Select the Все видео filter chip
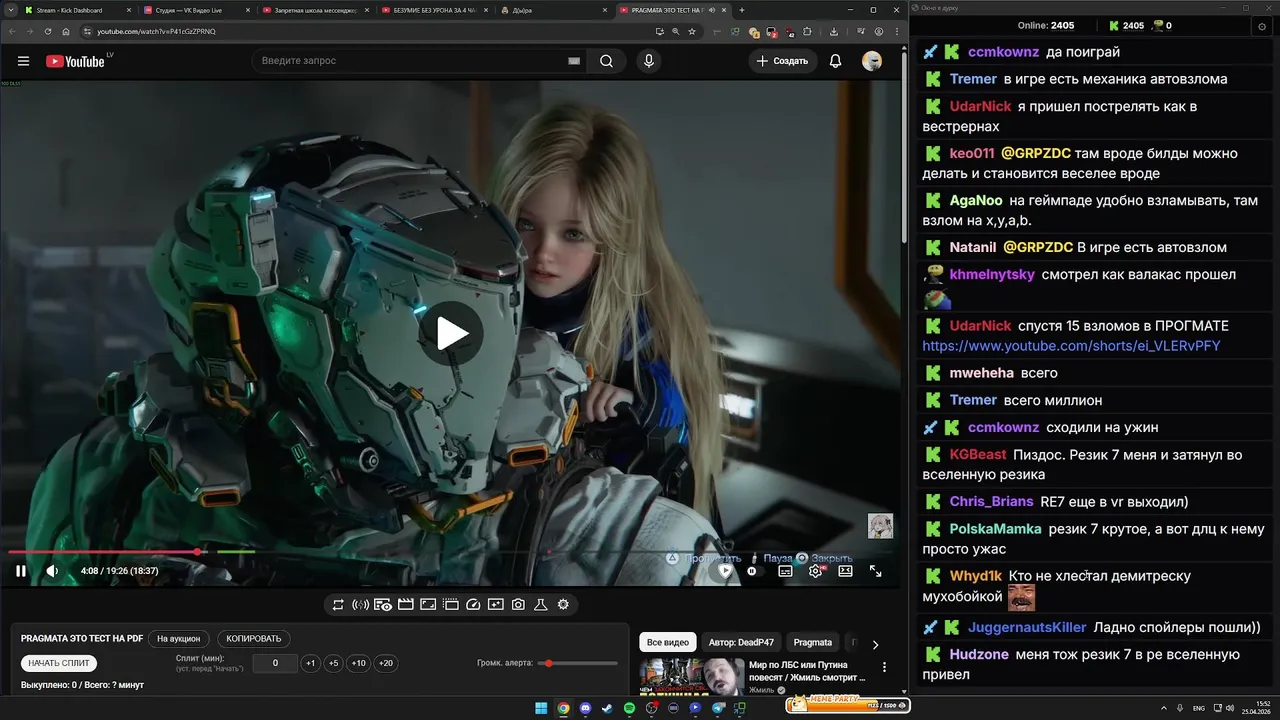 click(x=668, y=642)
